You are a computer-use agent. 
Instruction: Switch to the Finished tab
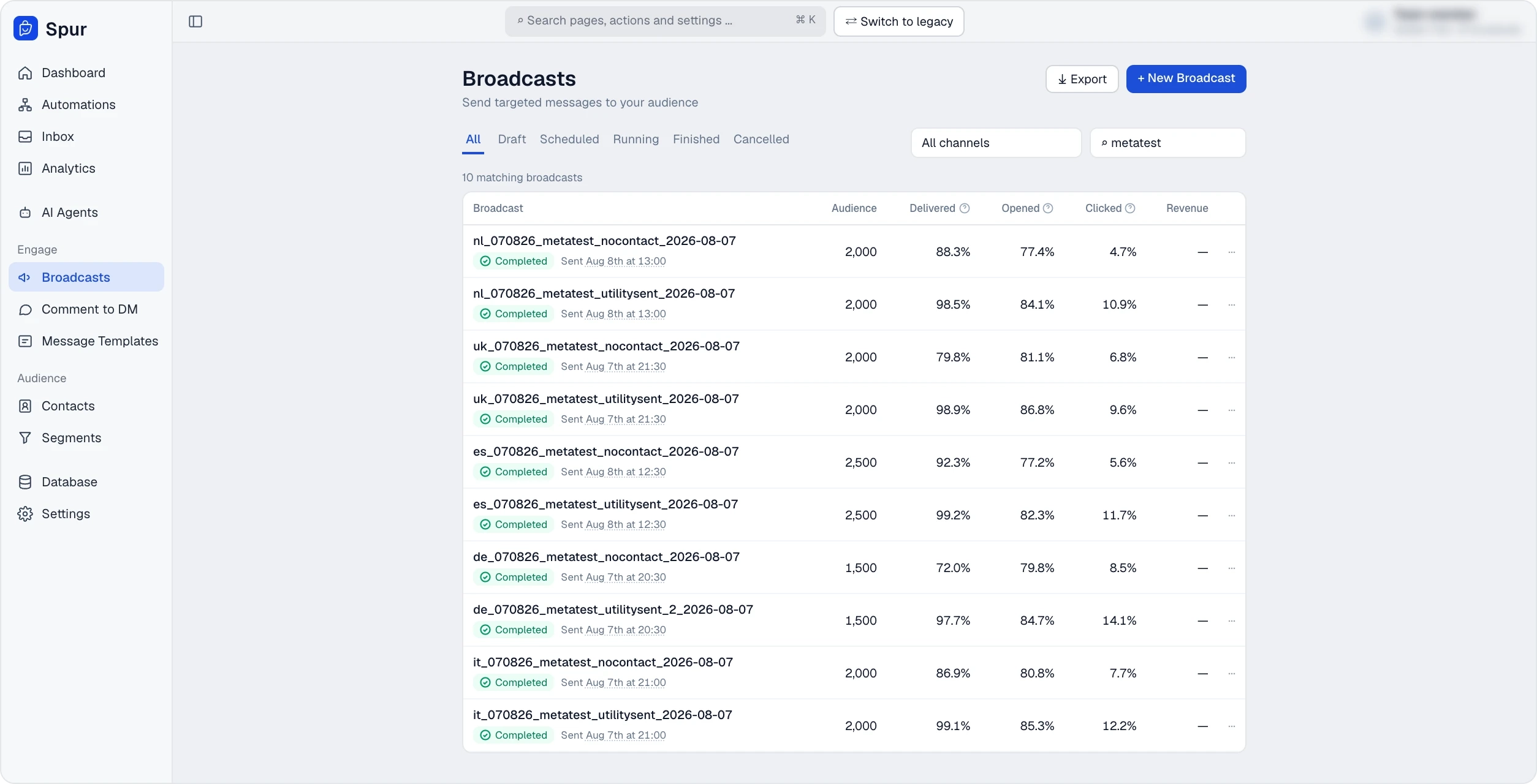click(696, 140)
